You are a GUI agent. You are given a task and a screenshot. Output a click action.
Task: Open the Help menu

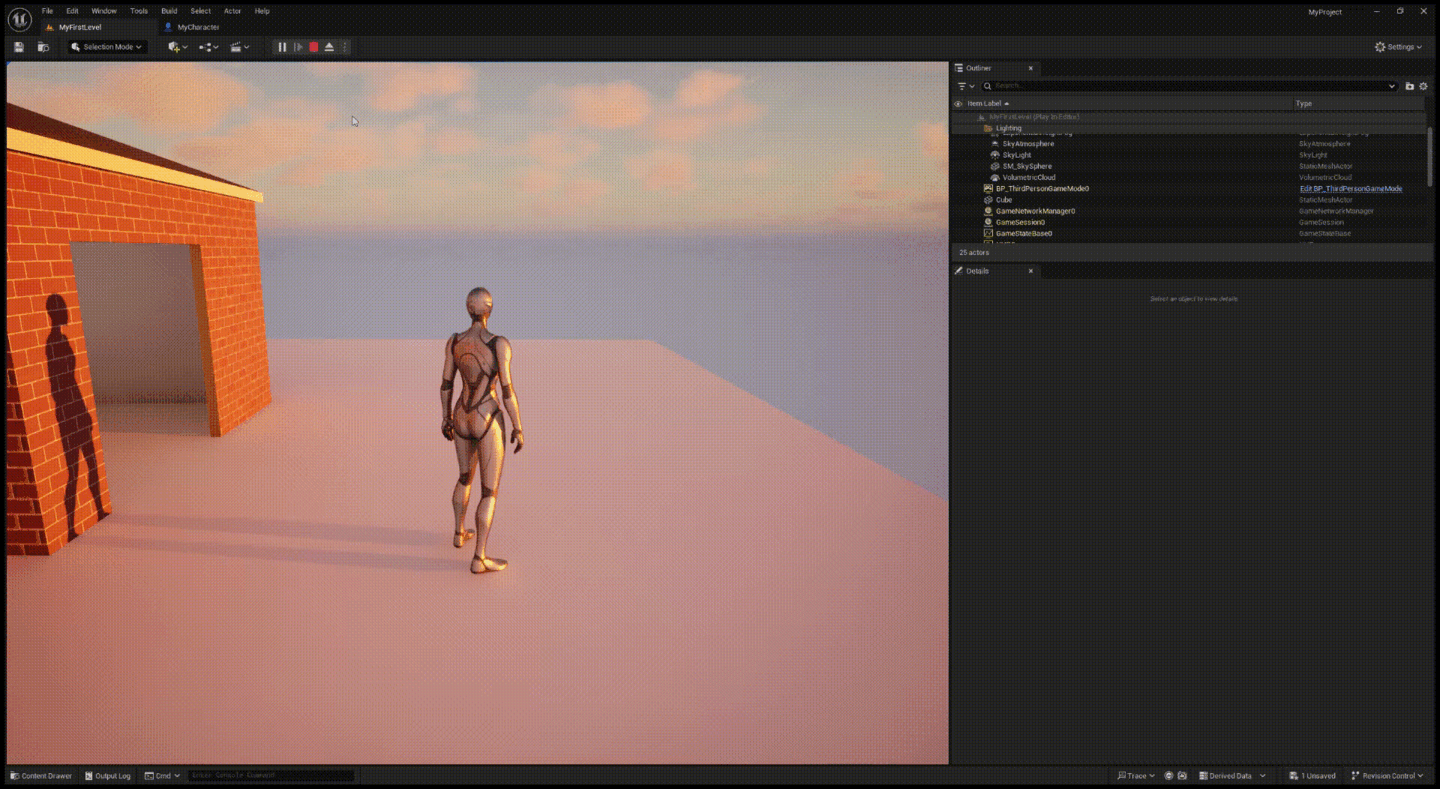point(262,11)
